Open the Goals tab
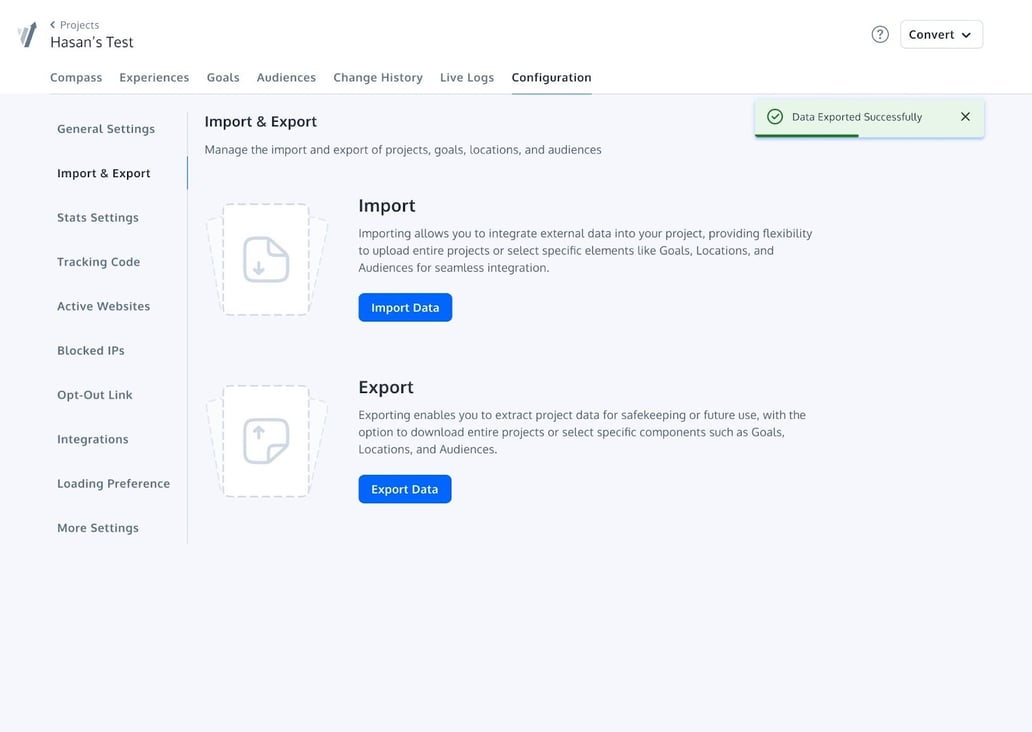The image size is (1032, 732). click(x=222, y=77)
